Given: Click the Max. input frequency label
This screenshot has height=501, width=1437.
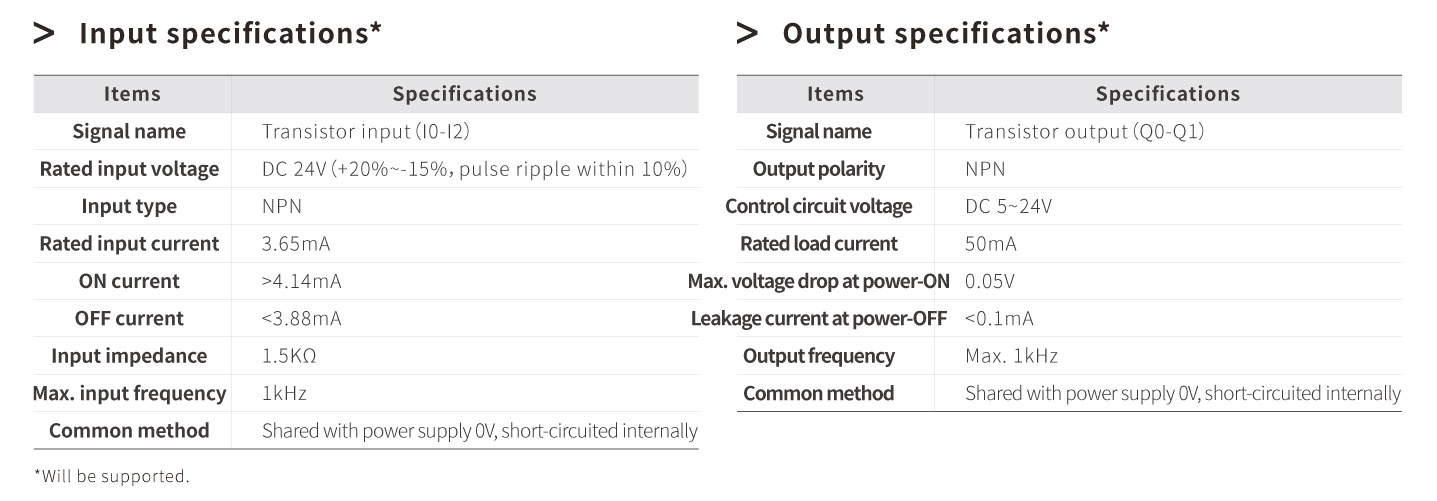Looking at the screenshot, I should tap(129, 394).
